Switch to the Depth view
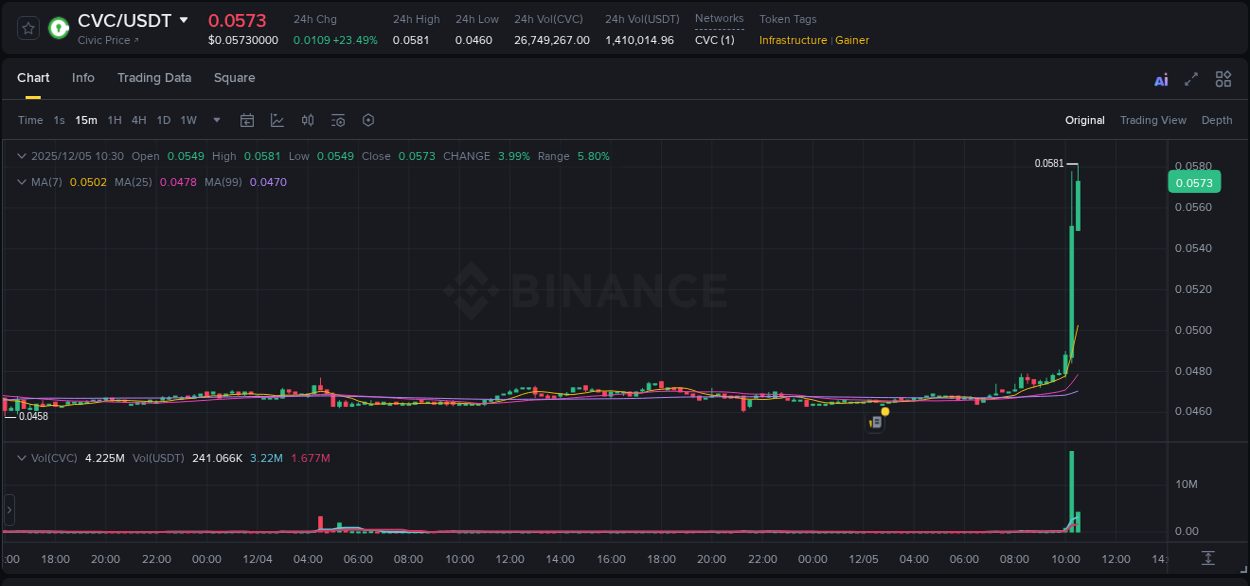 click(1217, 120)
